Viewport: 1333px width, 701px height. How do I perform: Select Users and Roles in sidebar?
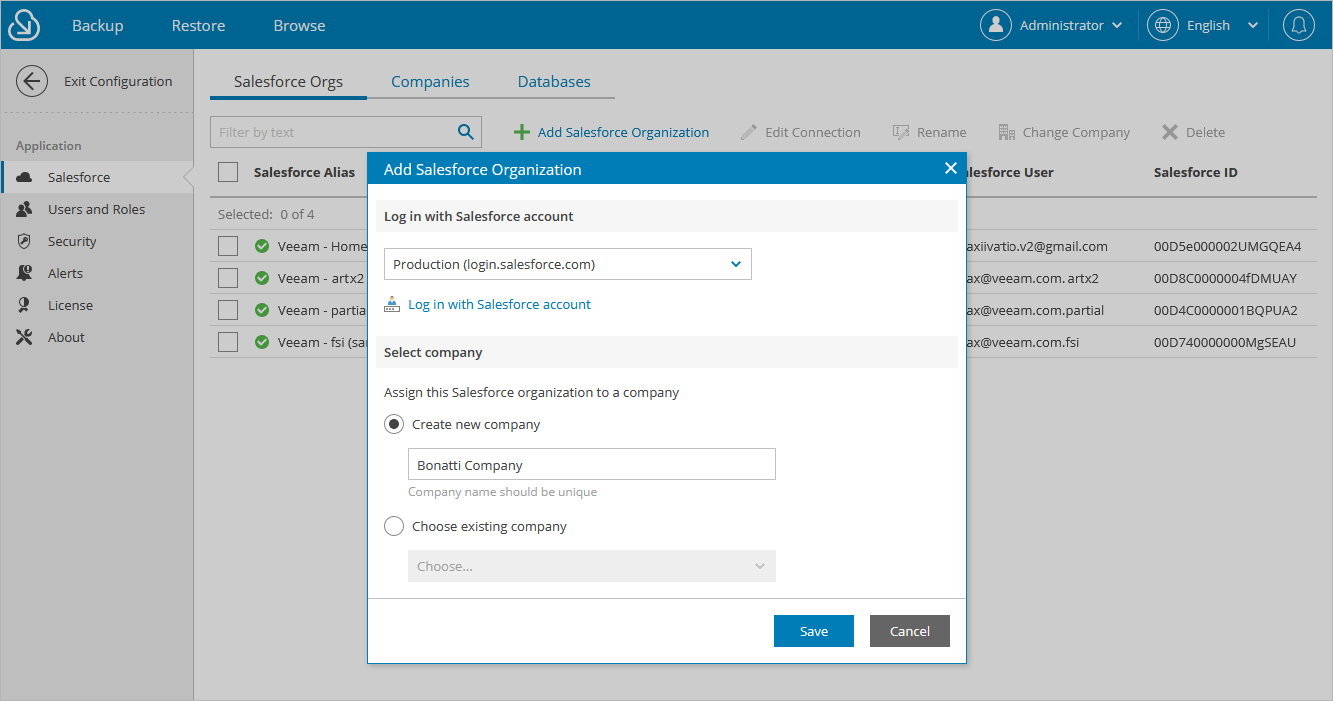click(96, 209)
